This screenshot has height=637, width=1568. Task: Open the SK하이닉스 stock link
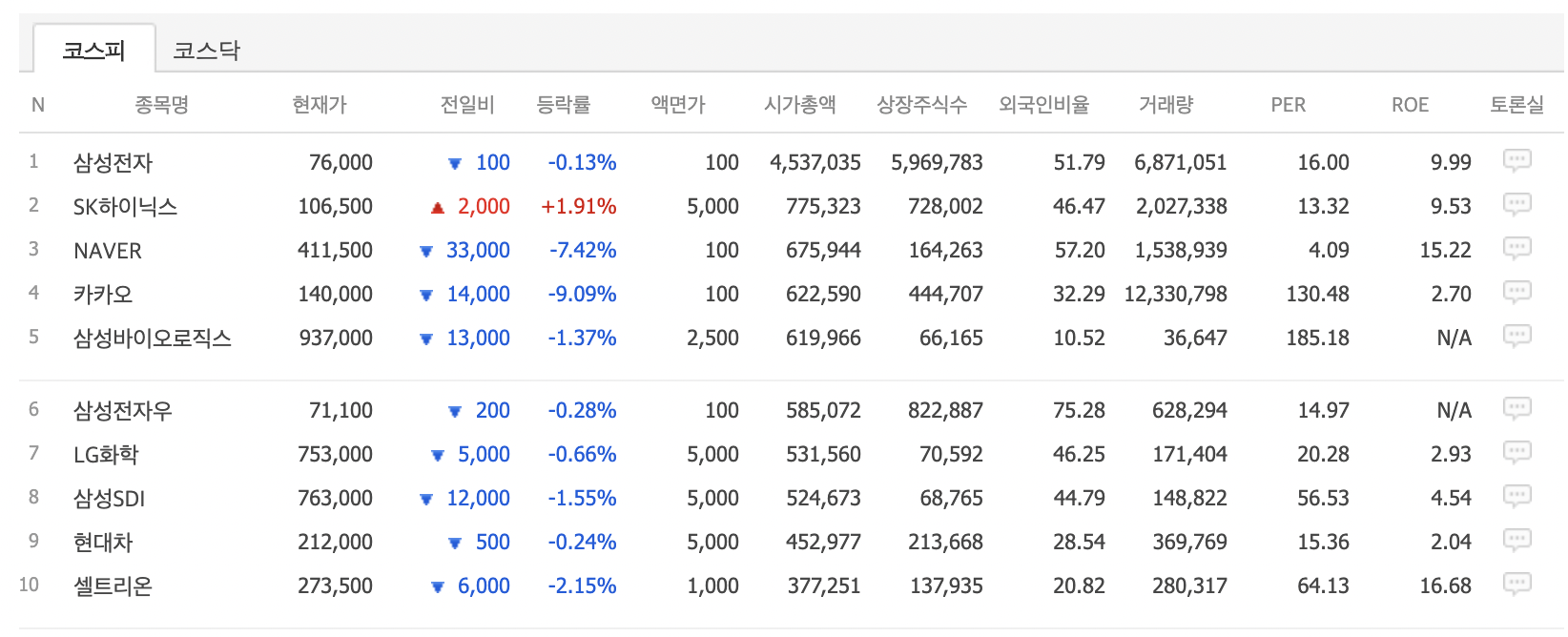125,207
